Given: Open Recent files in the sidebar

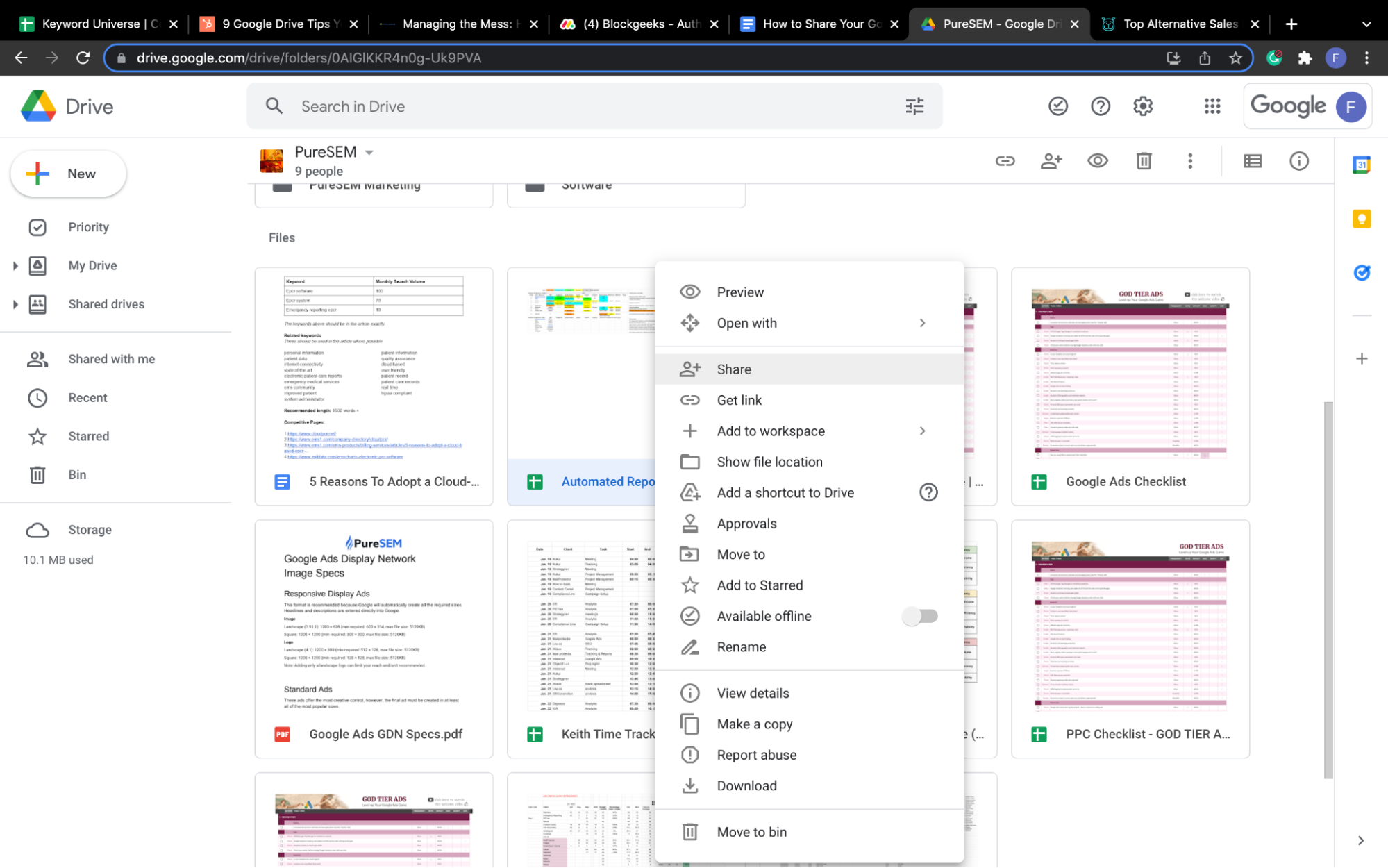Looking at the screenshot, I should 87,397.
